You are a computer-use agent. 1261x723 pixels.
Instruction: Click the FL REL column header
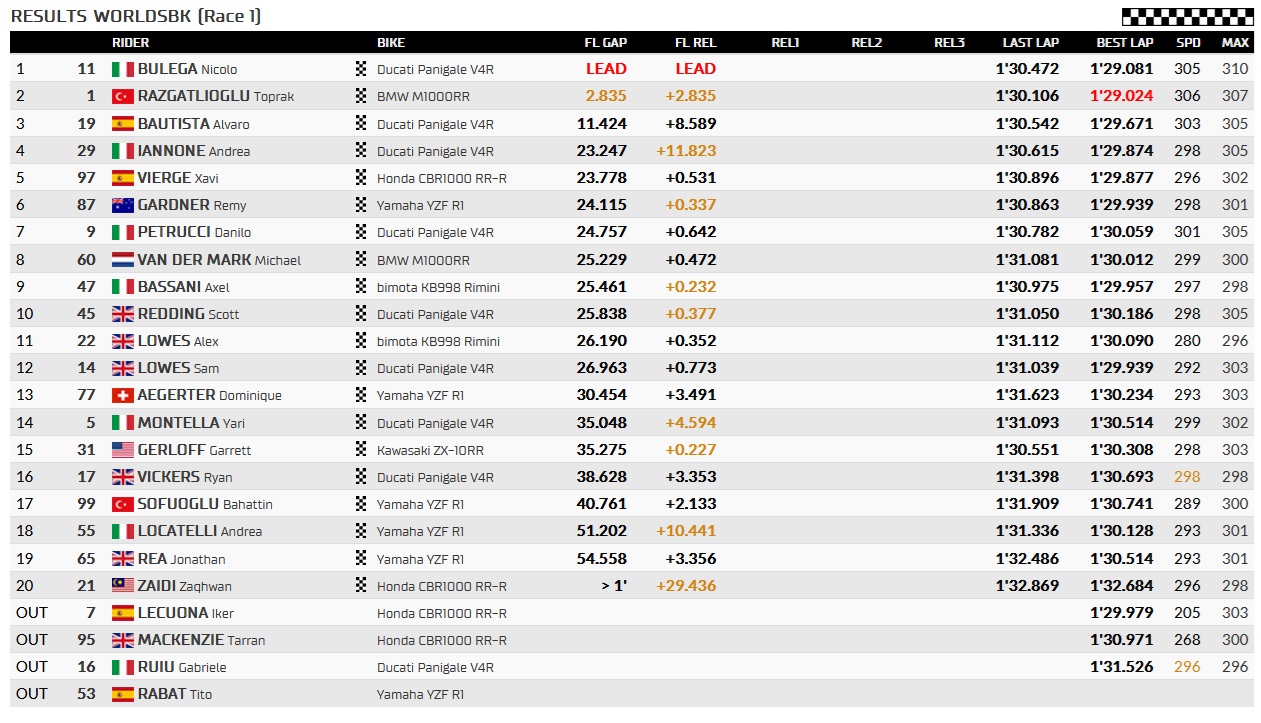[x=696, y=43]
